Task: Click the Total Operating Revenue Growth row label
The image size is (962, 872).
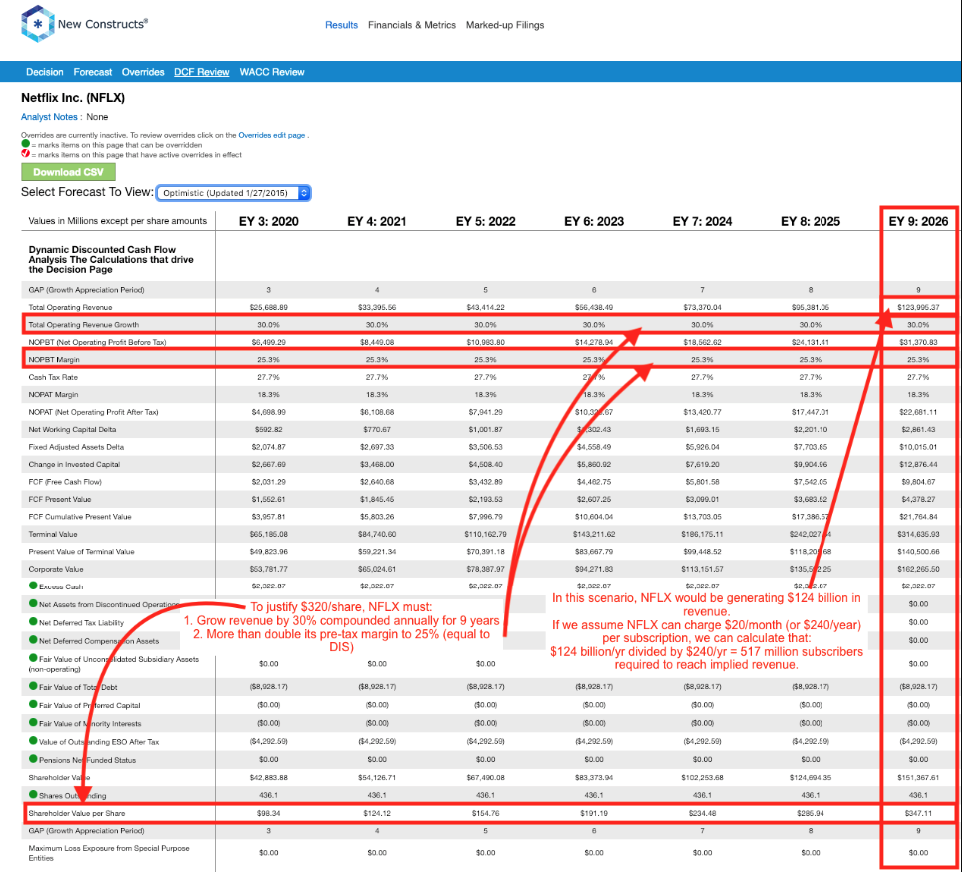Action: (83, 325)
